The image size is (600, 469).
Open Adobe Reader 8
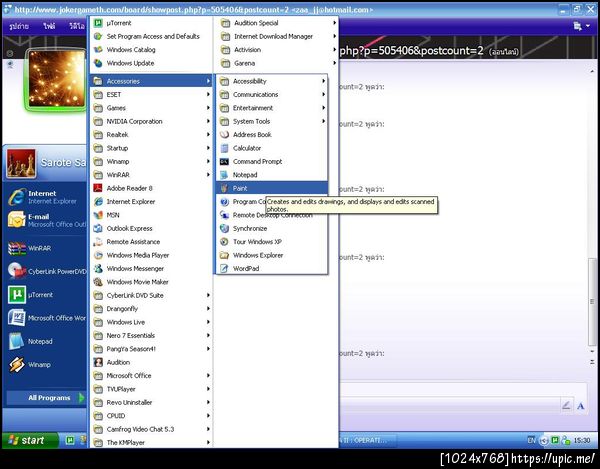(x=151, y=188)
